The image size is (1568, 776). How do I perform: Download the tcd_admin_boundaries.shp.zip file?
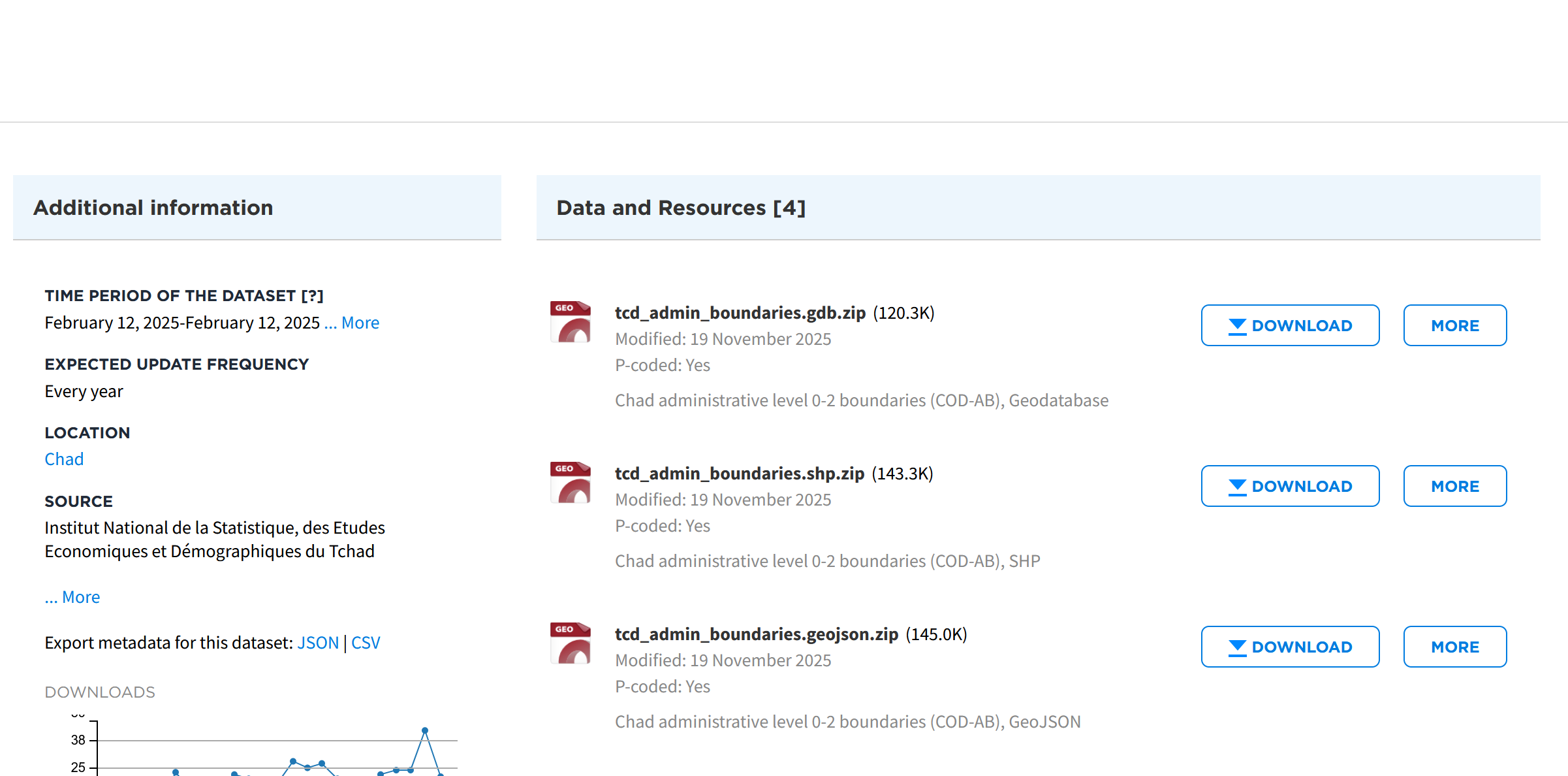pos(1290,485)
